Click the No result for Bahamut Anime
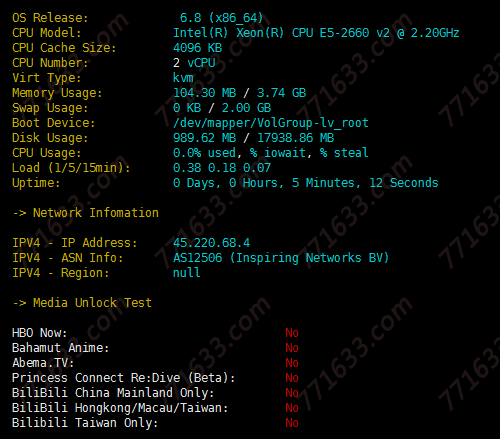Image resolution: width=500 pixels, height=439 pixels. coord(292,348)
